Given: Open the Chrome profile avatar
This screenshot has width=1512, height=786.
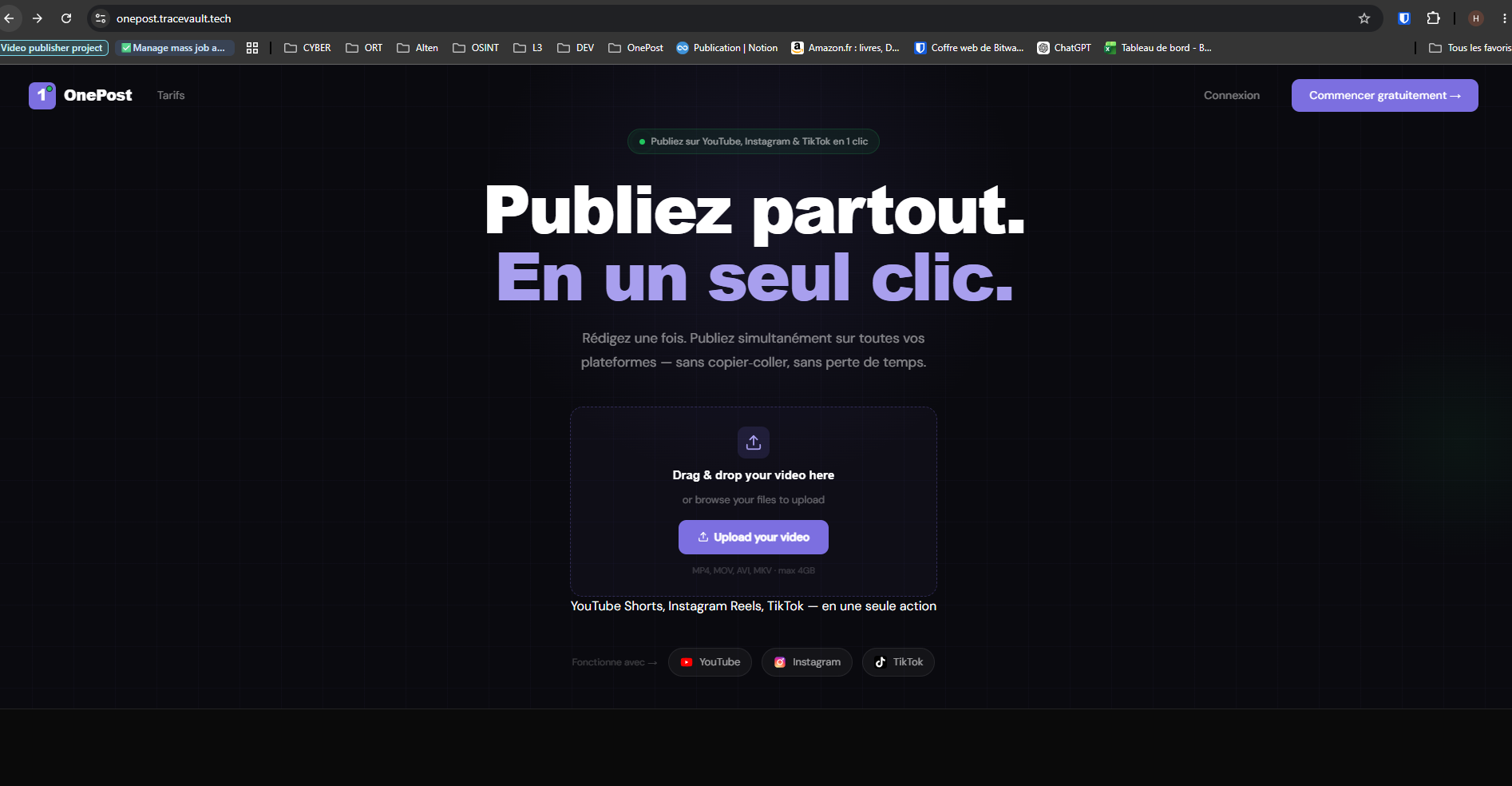Looking at the screenshot, I should pos(1476,18).
